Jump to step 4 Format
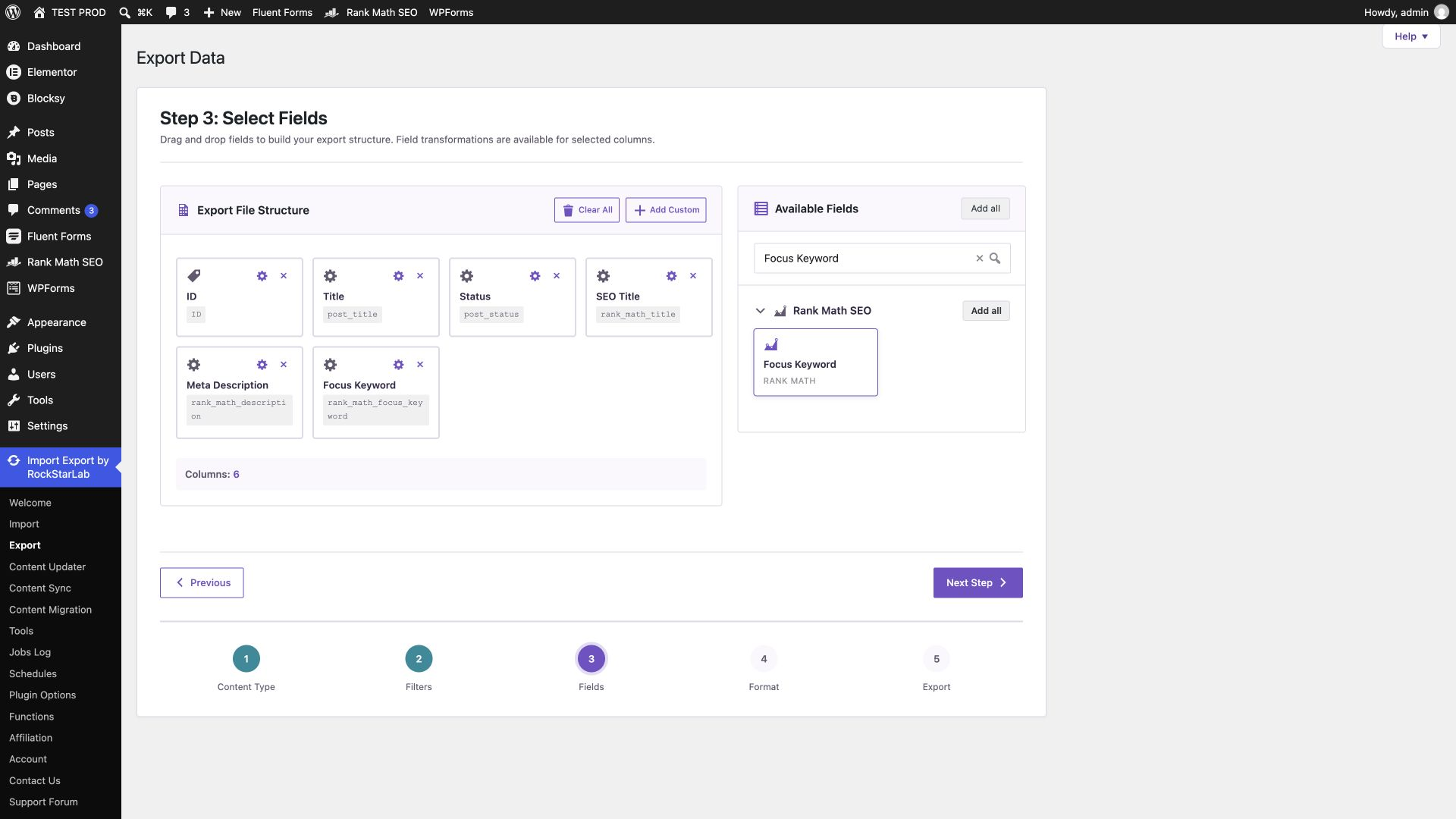 click(764, 659)
